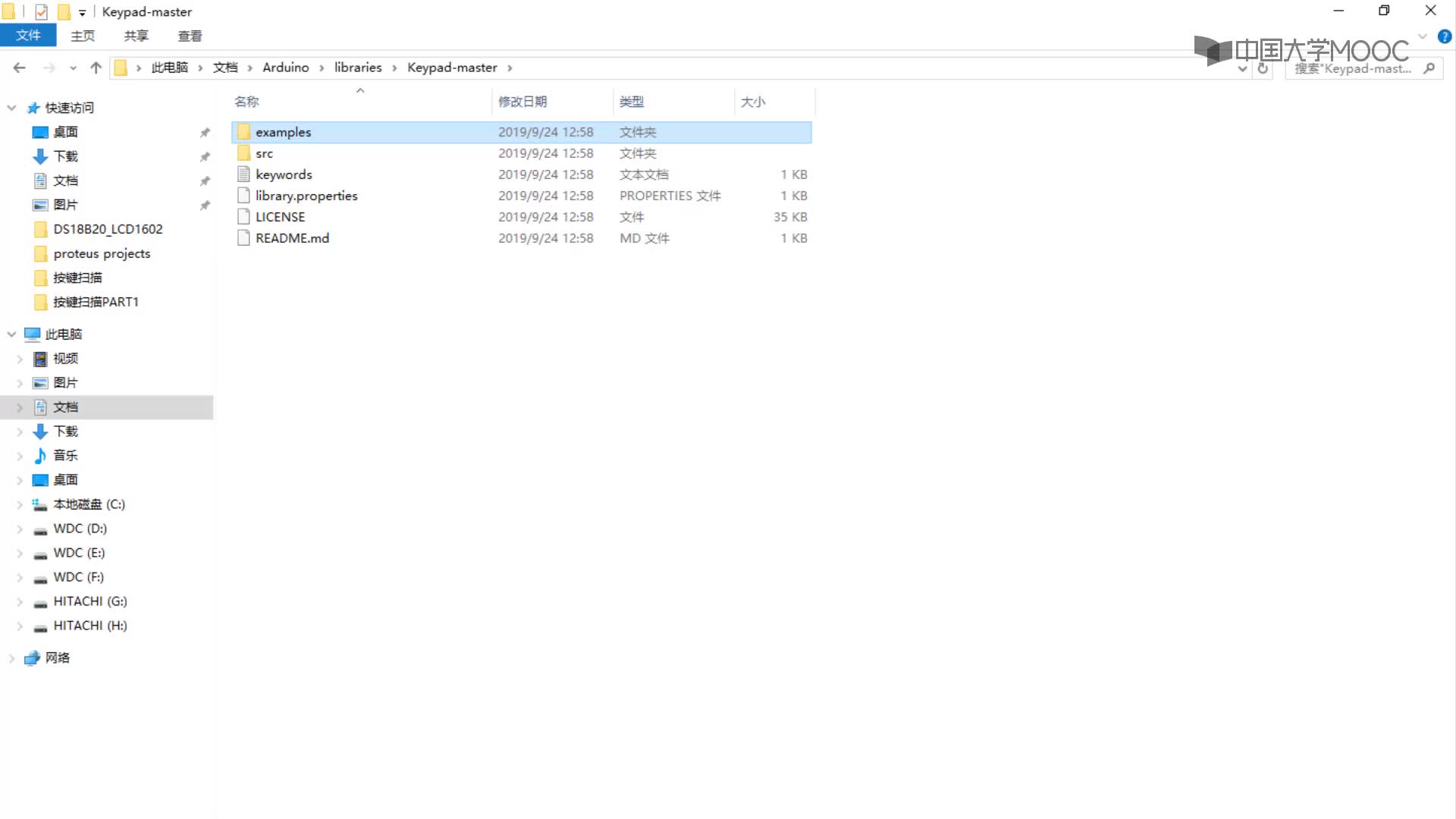Click the search magnifier icon

click(1429, 68)
